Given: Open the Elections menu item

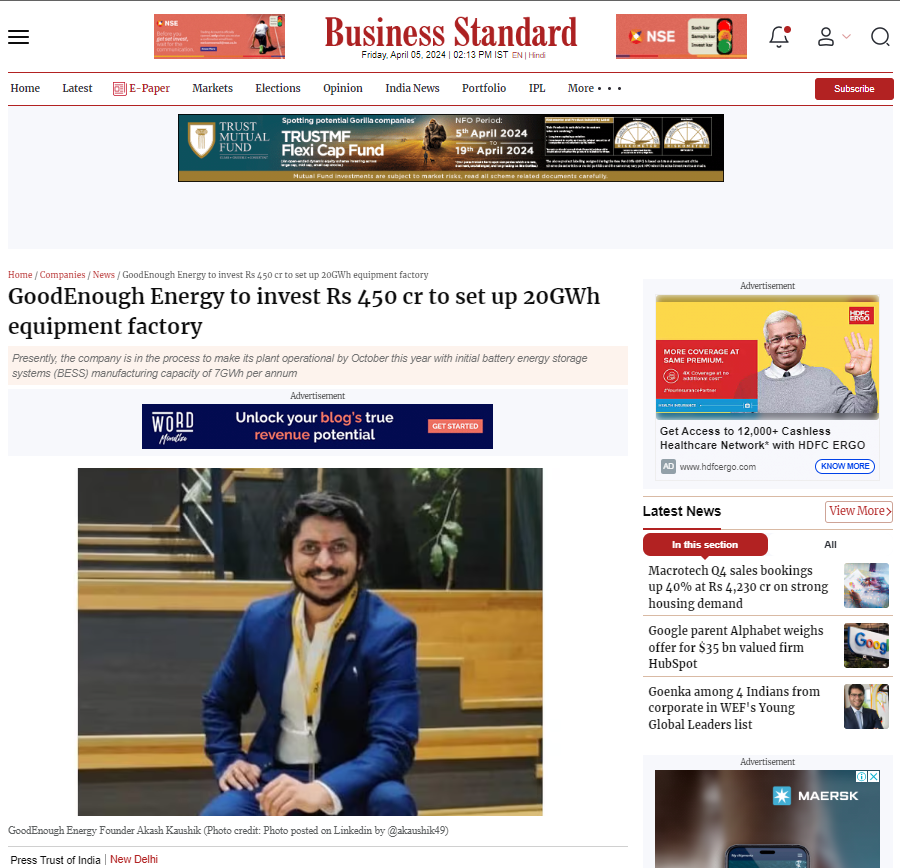Looking at the screenshot, I should click(x=278, y=88).
